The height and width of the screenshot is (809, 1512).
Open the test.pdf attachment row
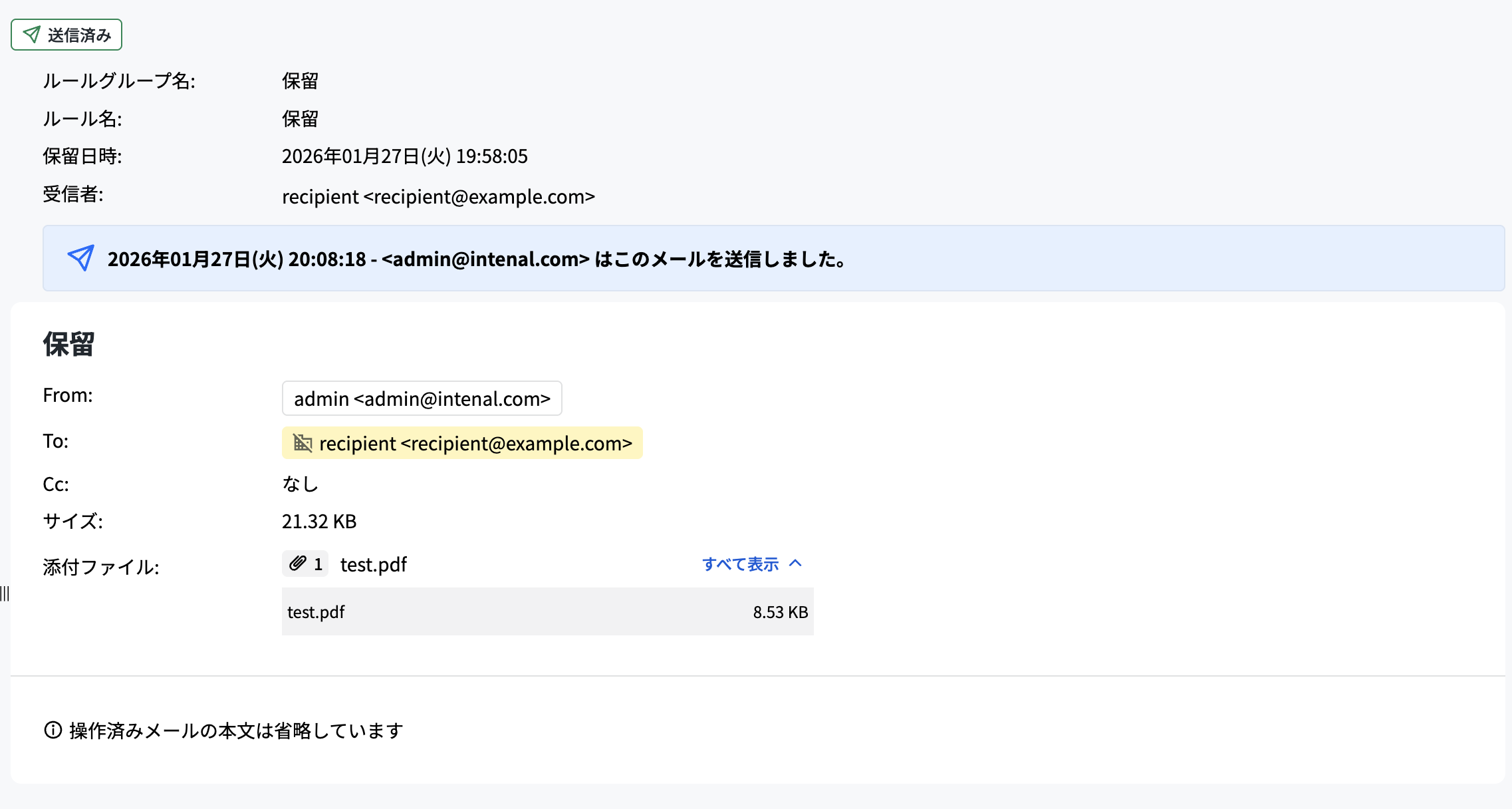[x=548, y=611]
